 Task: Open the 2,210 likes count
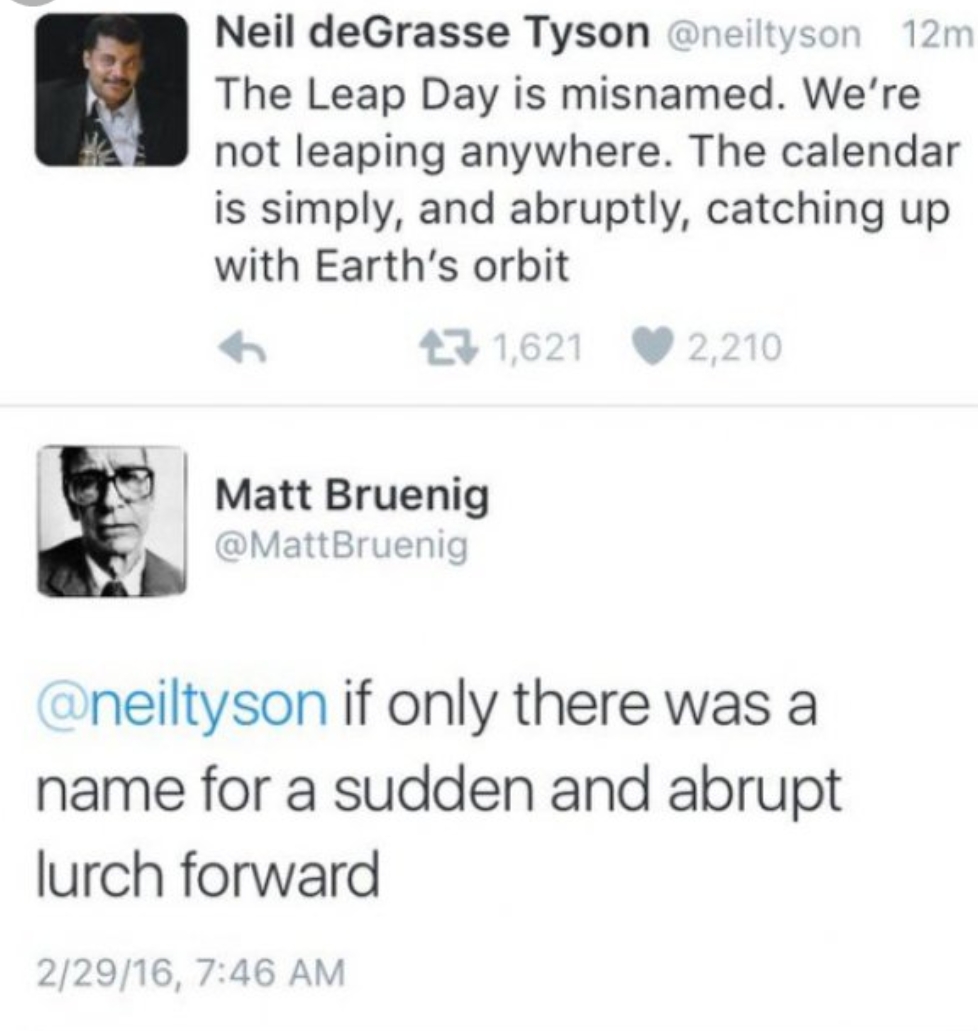point(735,347)
